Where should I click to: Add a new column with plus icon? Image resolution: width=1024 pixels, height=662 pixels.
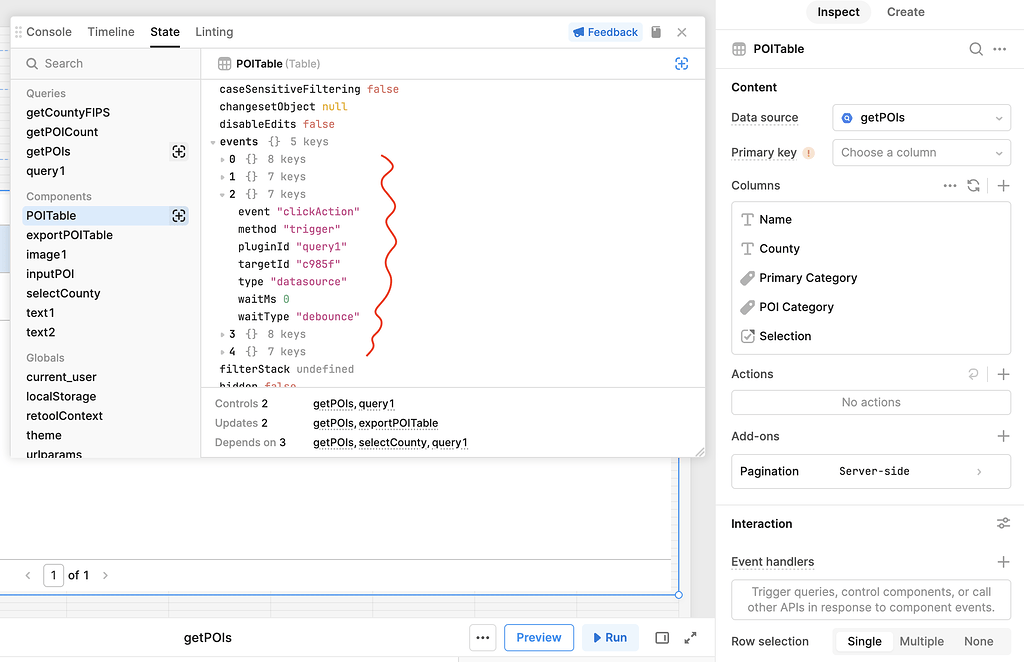pyautogui.click(x=1004, y=185)
